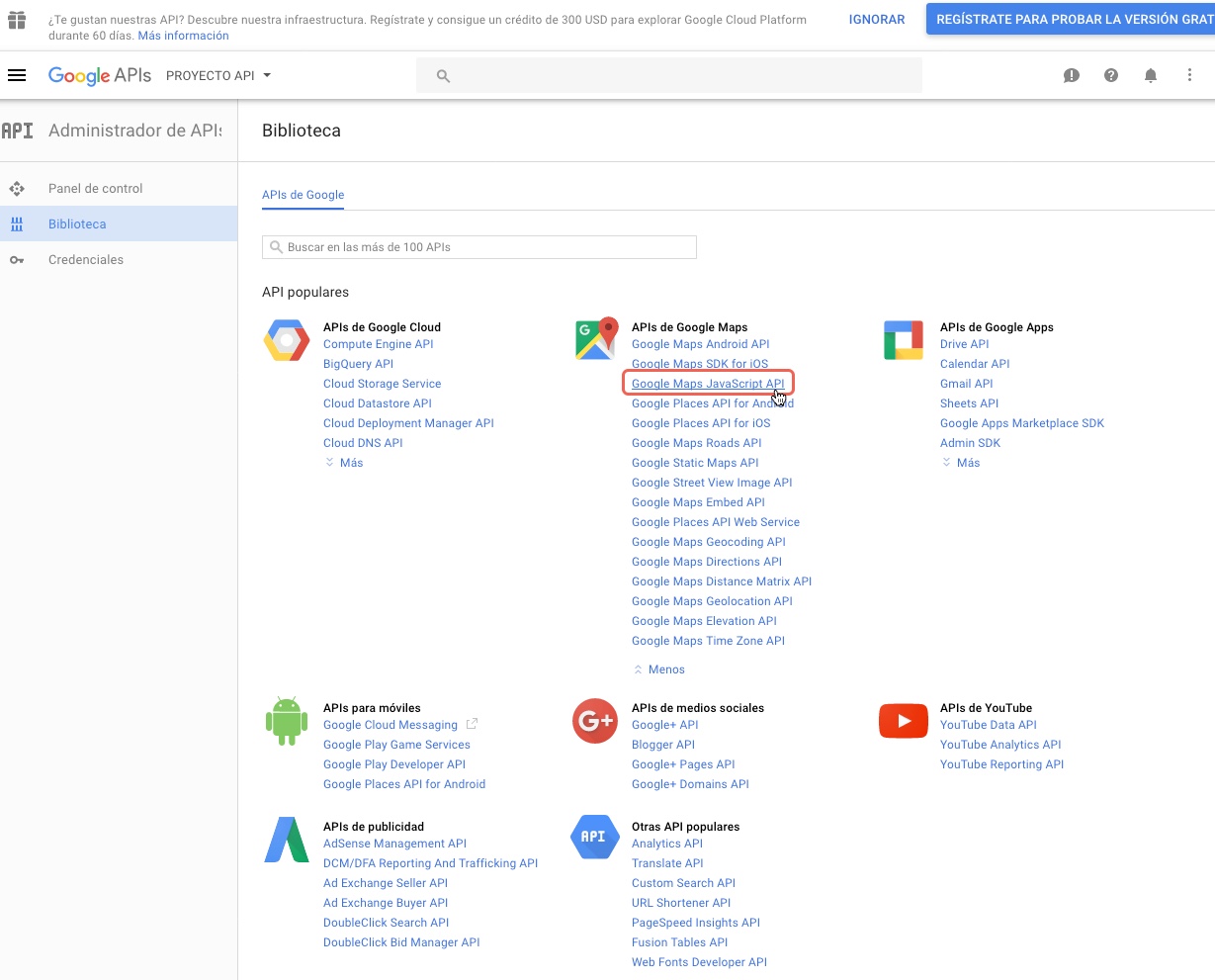Open the hamburger navigation menu
The width and height of the screenshot is (1215, 980).
point(17,75)
